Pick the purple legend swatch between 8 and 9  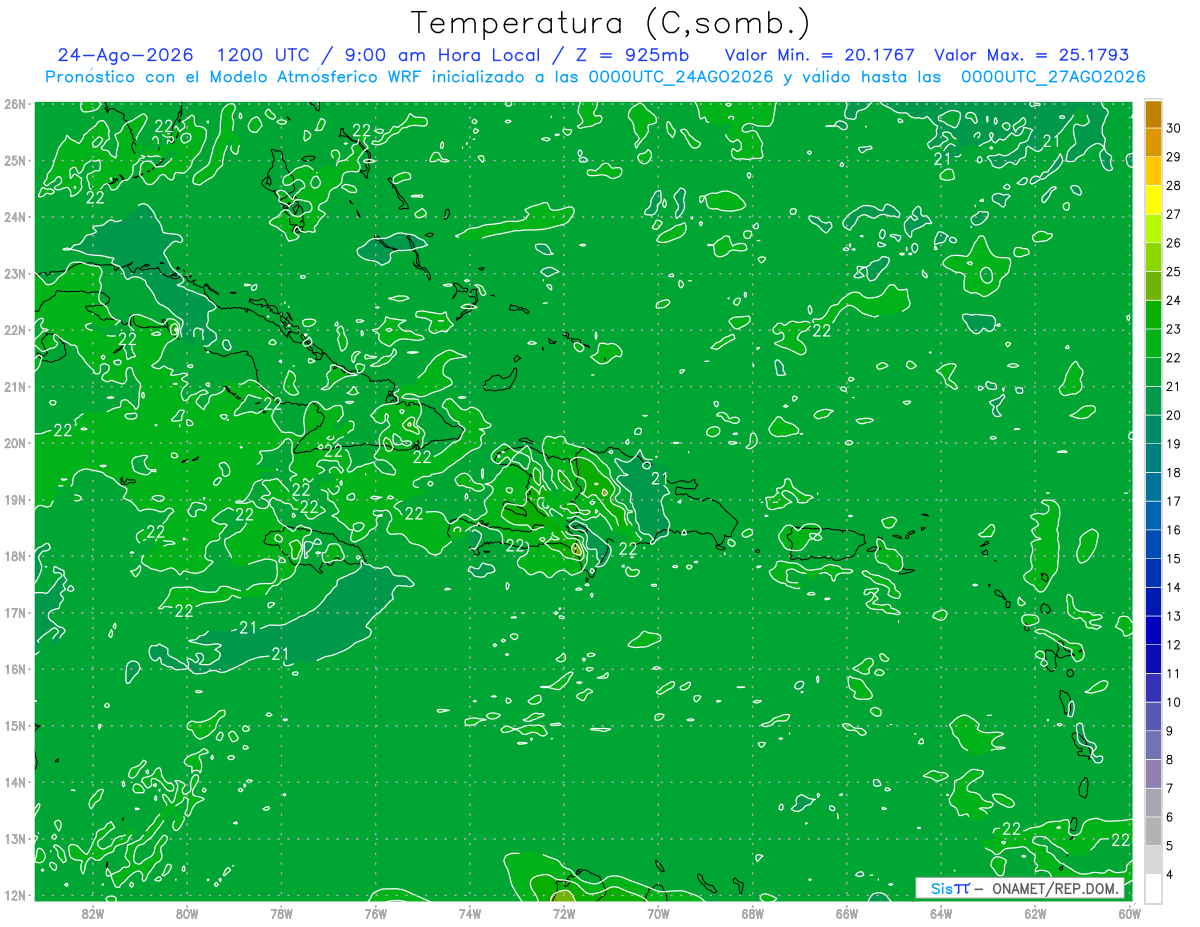pyautogui.click(x=1153, y=745)
